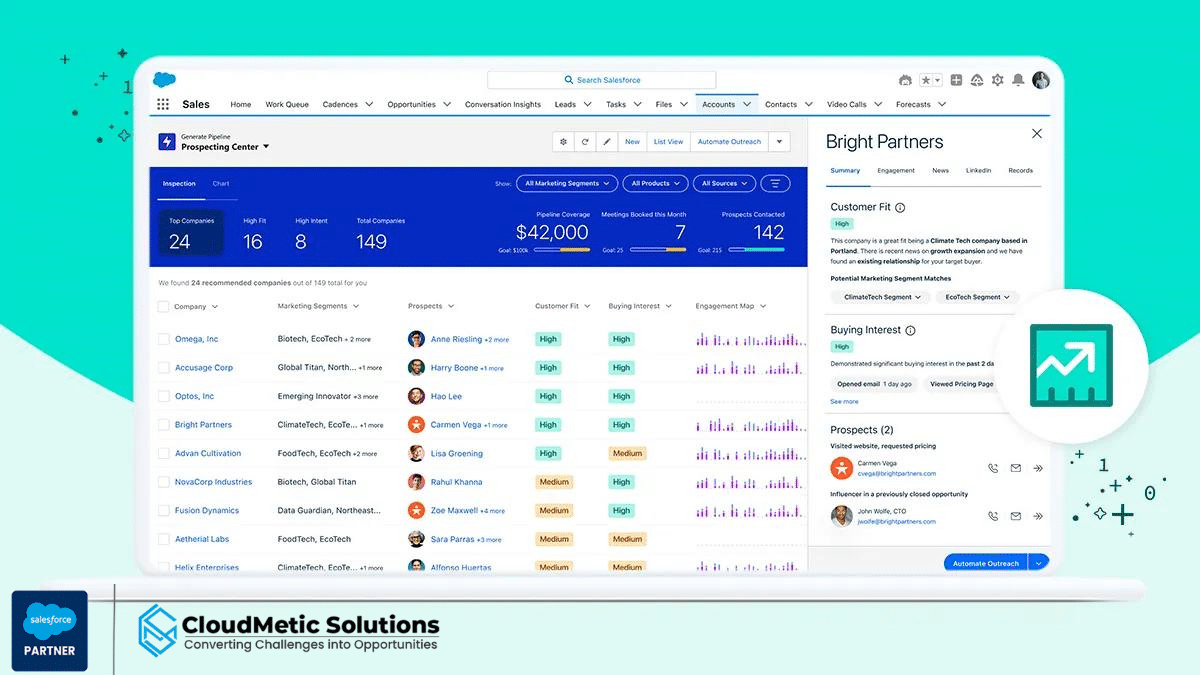Open the All Marketing Segments dropdown
This screenshot has width=1200, height=675.
(x=566, y=184)
